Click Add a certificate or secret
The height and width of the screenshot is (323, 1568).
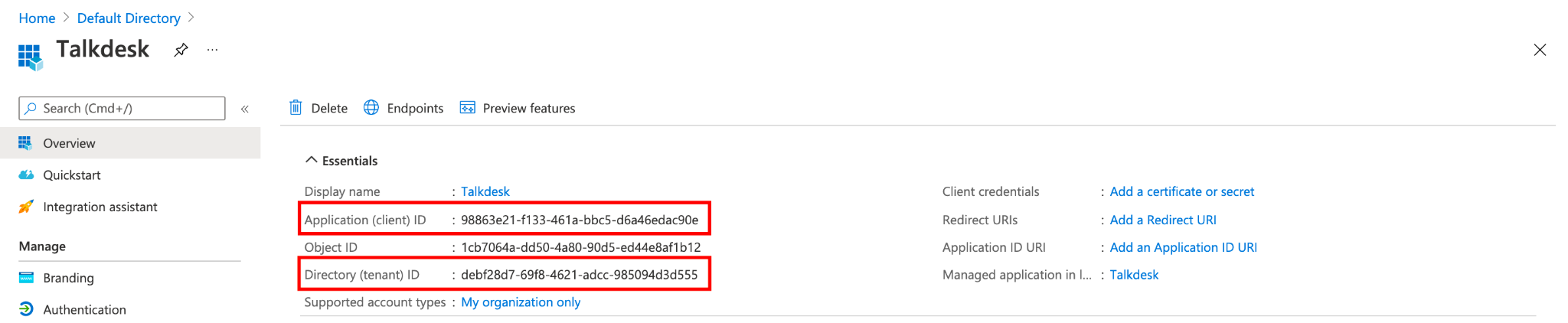[x=1182, y=191]
